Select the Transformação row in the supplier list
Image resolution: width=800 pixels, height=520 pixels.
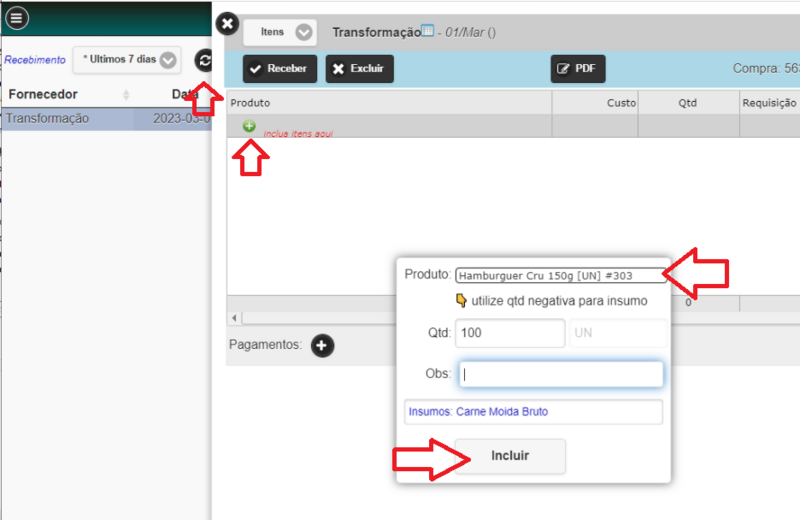pos(106,118)
